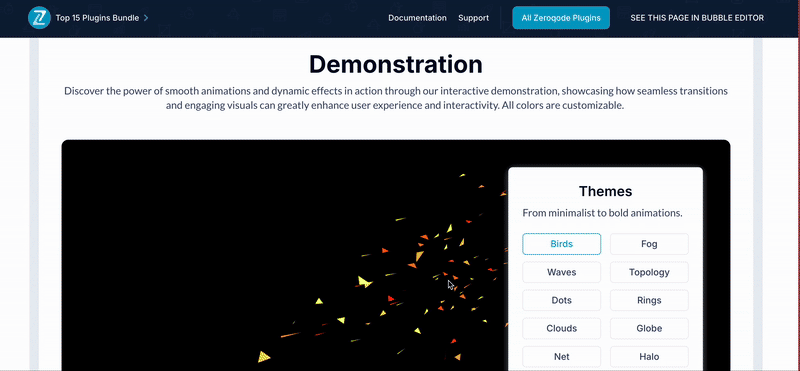Select the Halo theme
Screen dimensions: 800x371
(x=649, y=356)
